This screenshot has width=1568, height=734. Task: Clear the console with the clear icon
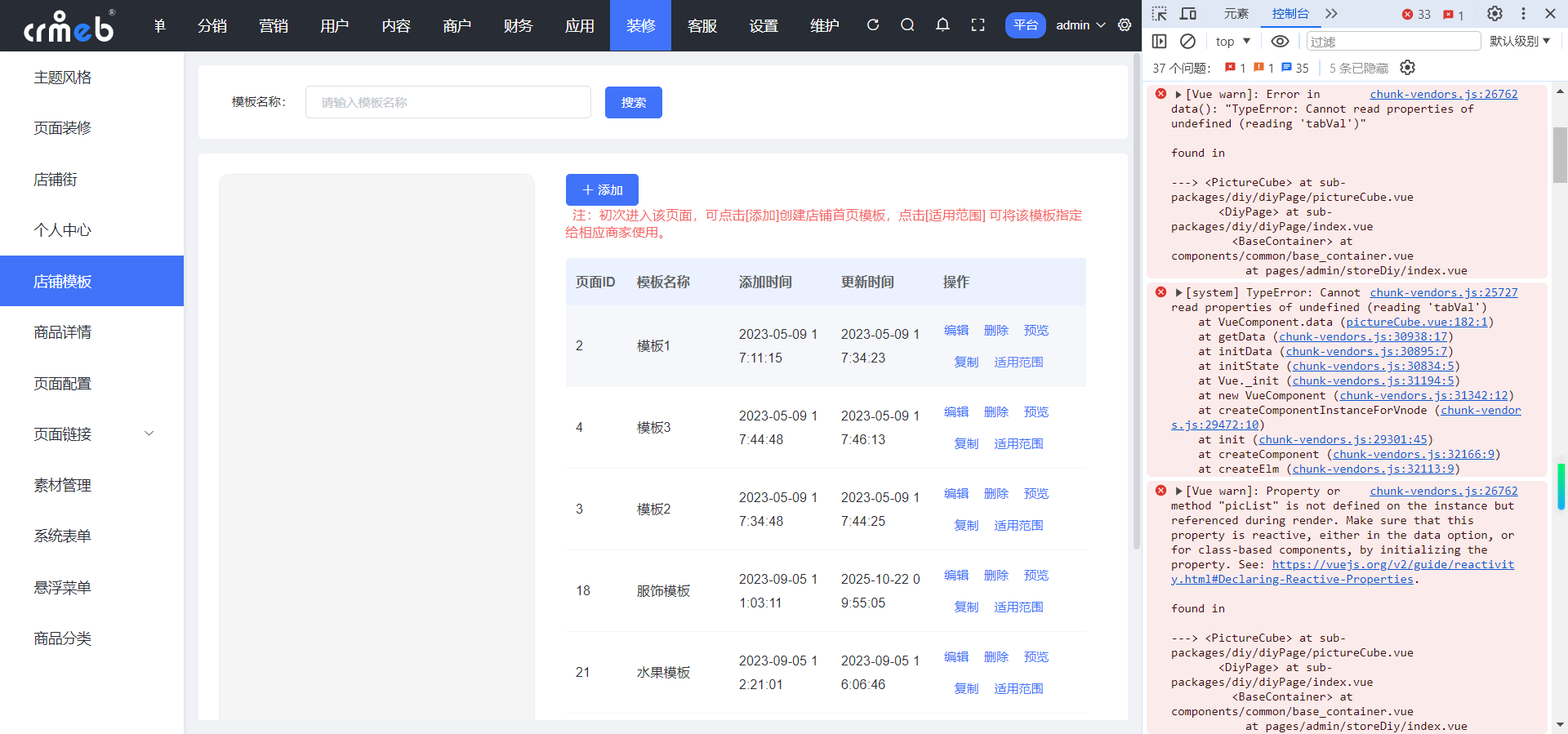coord(1188,41)
